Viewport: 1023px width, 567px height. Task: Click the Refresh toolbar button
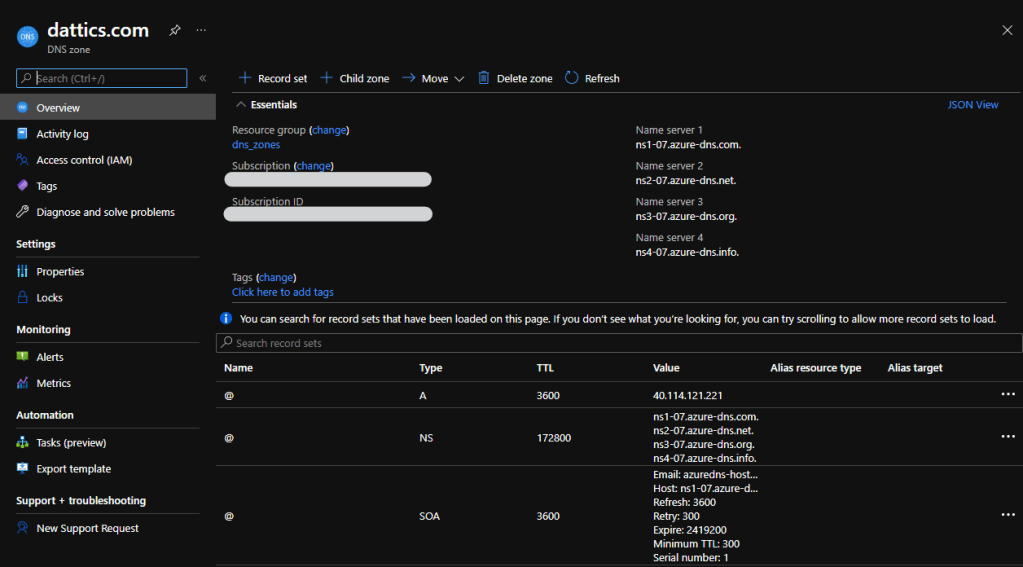point(592,78)
